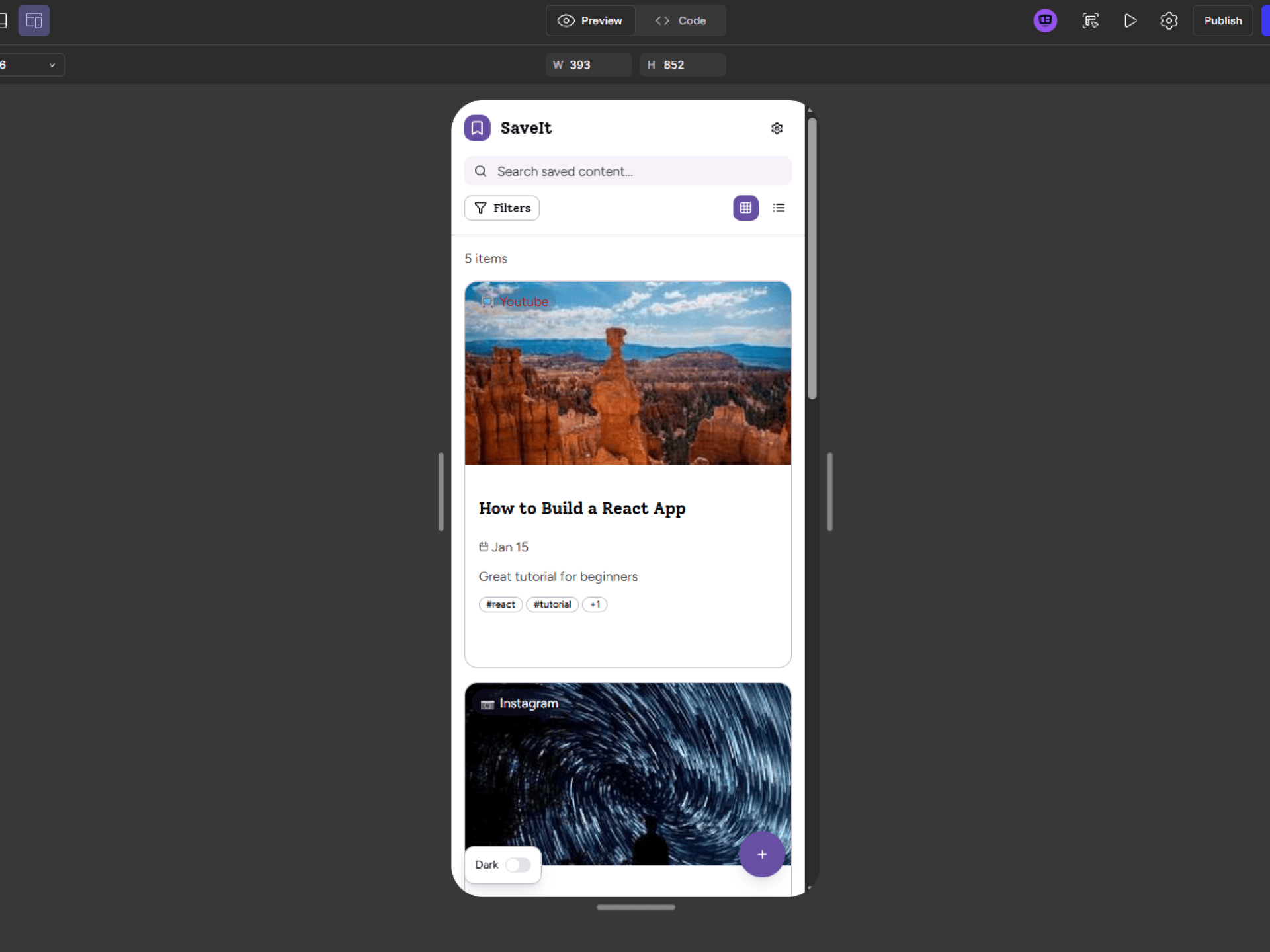Switch to the Code tab

pos(681,20)
